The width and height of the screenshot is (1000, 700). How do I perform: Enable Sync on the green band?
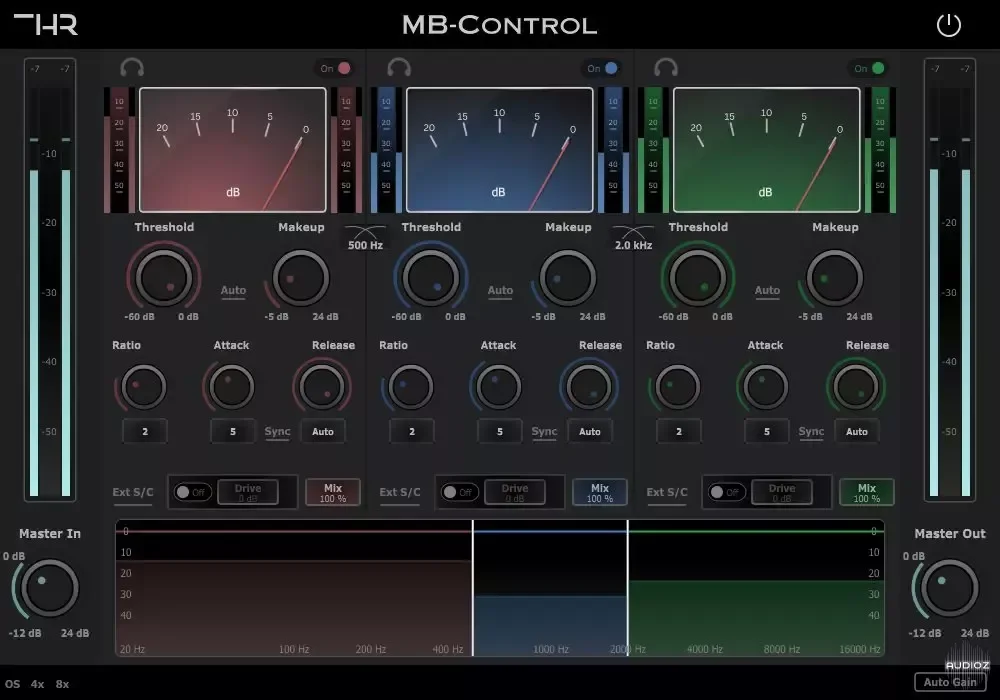(x=811, y=432)
